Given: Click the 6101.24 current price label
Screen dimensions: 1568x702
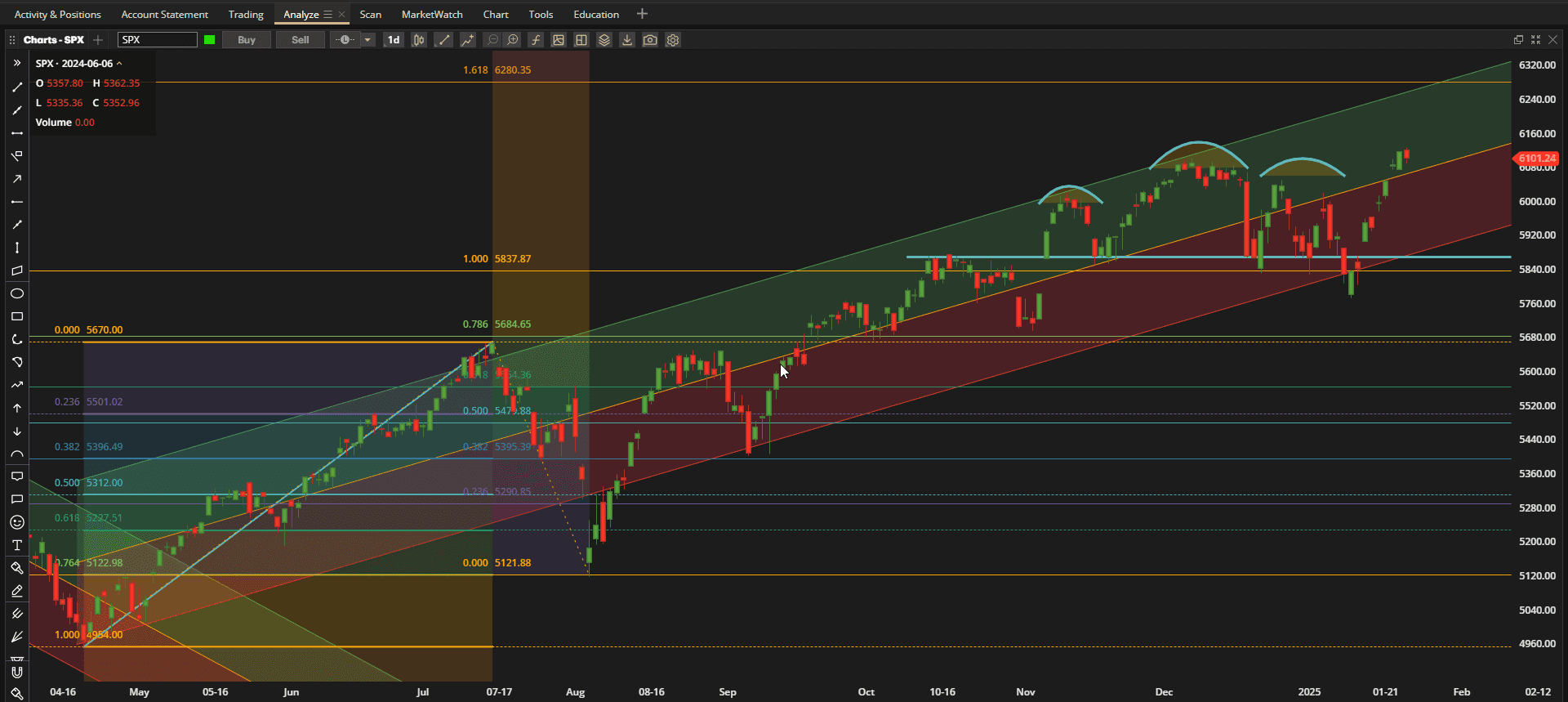Looking at the screenshot, I should [x=1536, y=159].
